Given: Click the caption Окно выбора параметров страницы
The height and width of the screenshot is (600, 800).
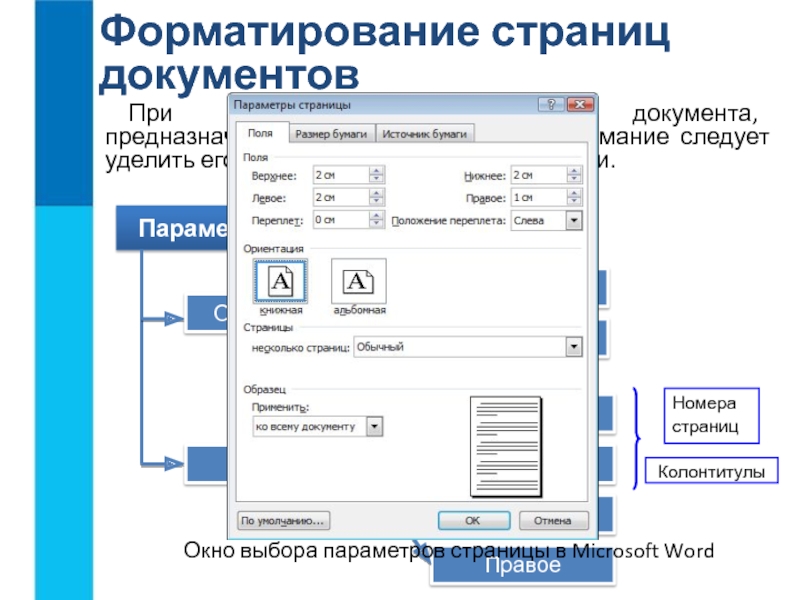Looking at the screenshot, I should (366, 551).
